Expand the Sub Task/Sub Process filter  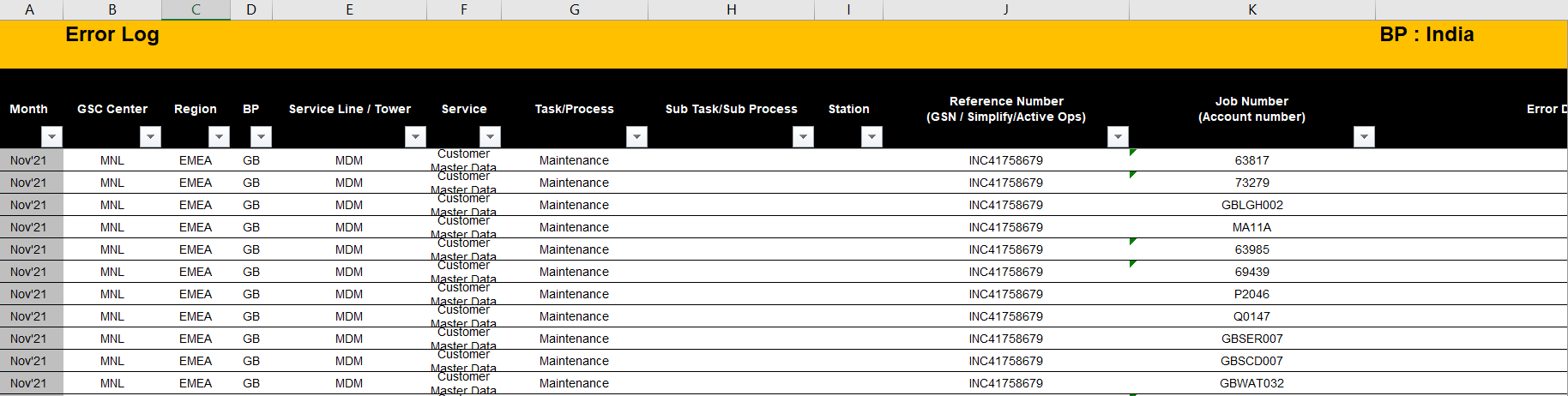(x=803, y=136)
